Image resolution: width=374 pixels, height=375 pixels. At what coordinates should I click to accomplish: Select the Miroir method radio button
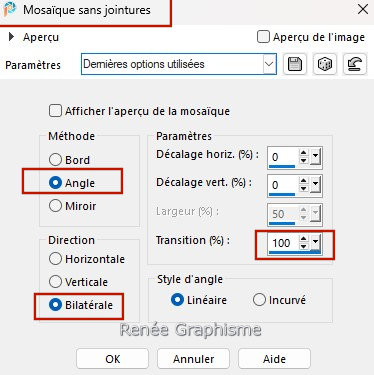pyautogui.click(x=55, y=206)
